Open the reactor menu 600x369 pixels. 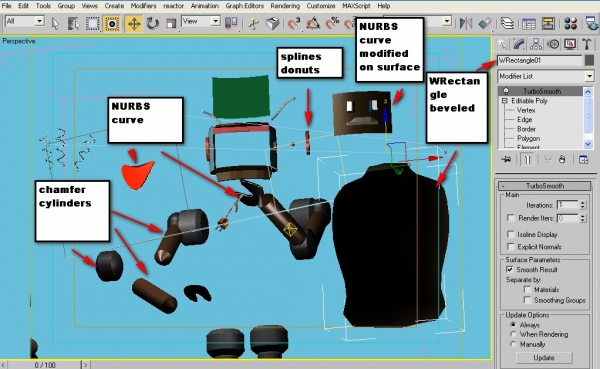coord(173,6)
